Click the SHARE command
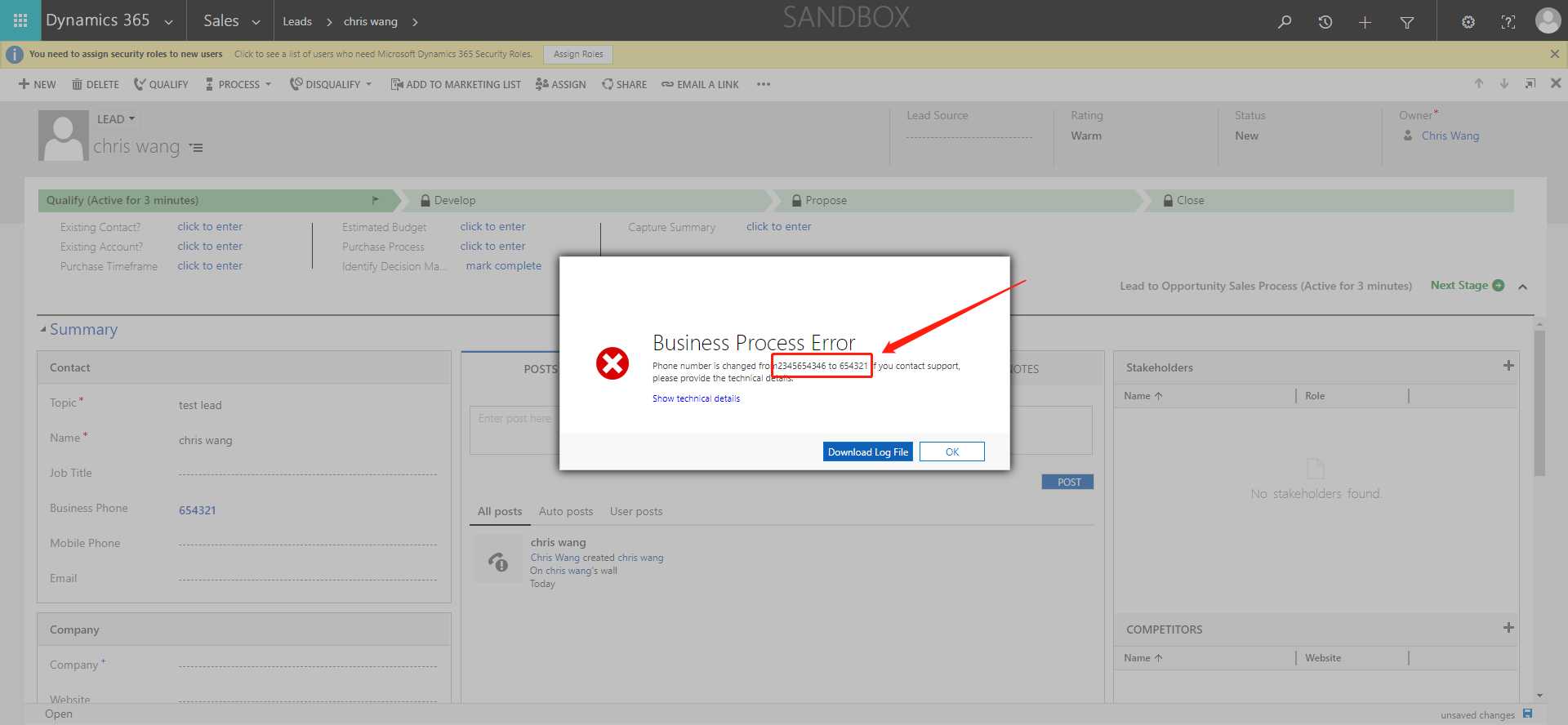Screen dimensions: 1568x725 coord(624,84)
